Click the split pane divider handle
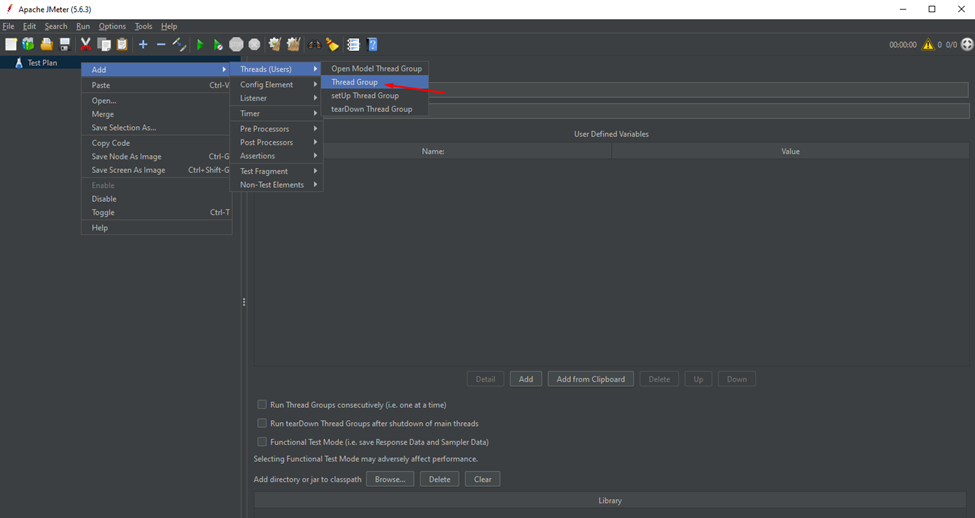 click(244, 302)
